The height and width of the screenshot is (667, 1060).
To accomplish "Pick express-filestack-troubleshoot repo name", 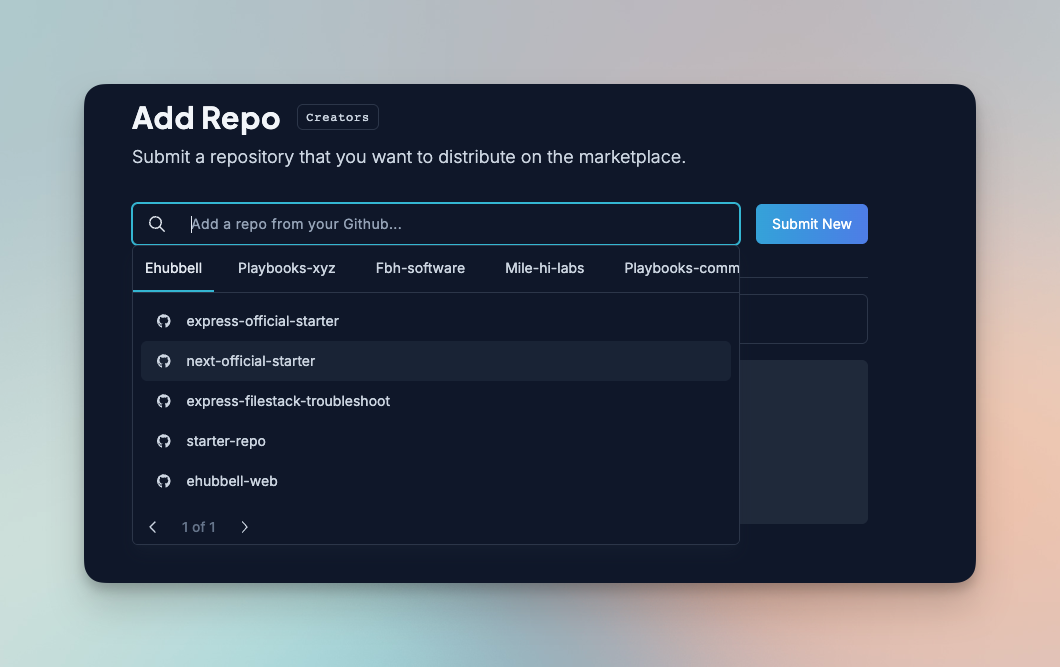I will tap(288, 401).
